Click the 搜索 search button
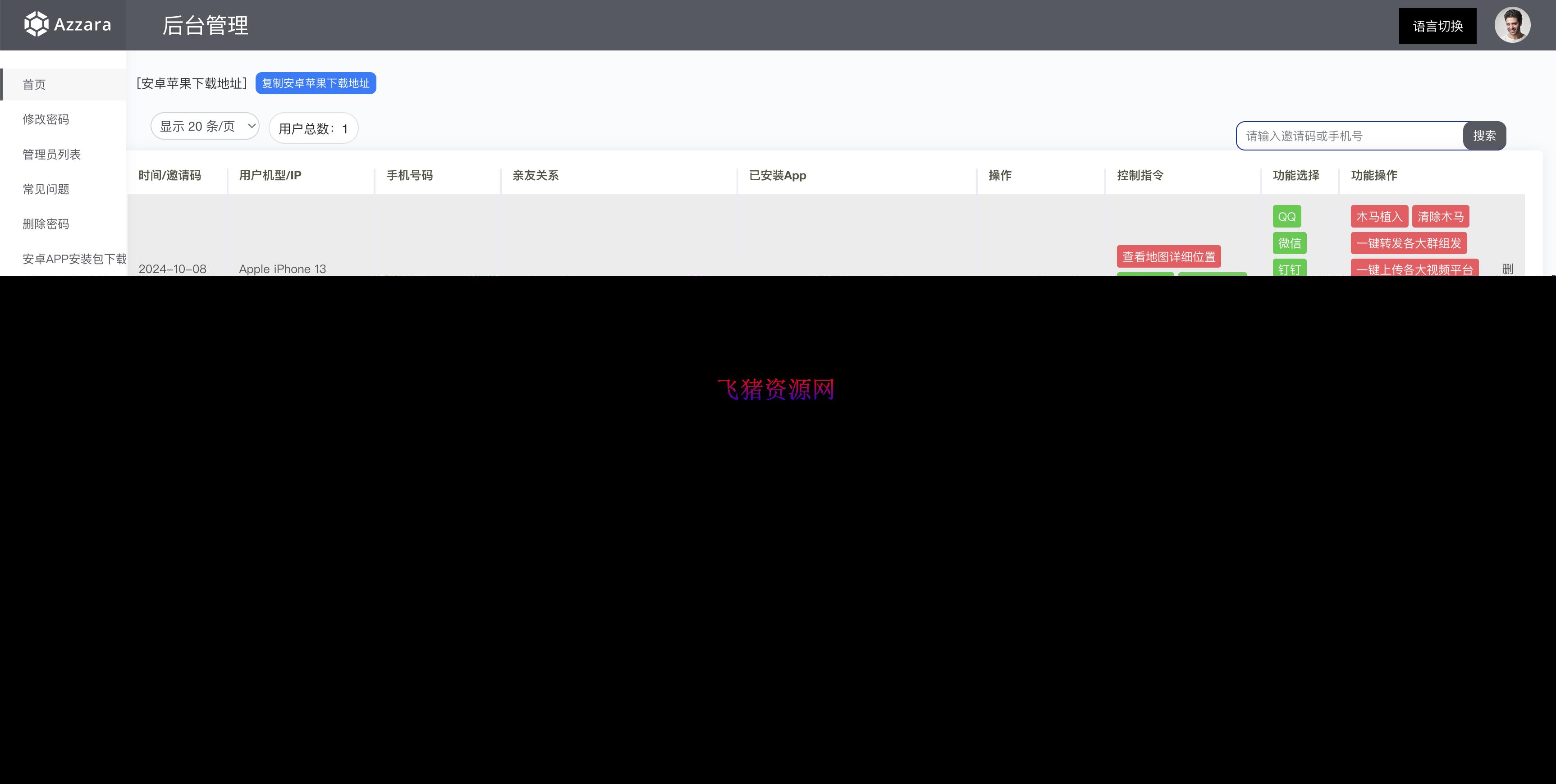This screenshot has height=784, width=1556. (x=1483, y=135)
